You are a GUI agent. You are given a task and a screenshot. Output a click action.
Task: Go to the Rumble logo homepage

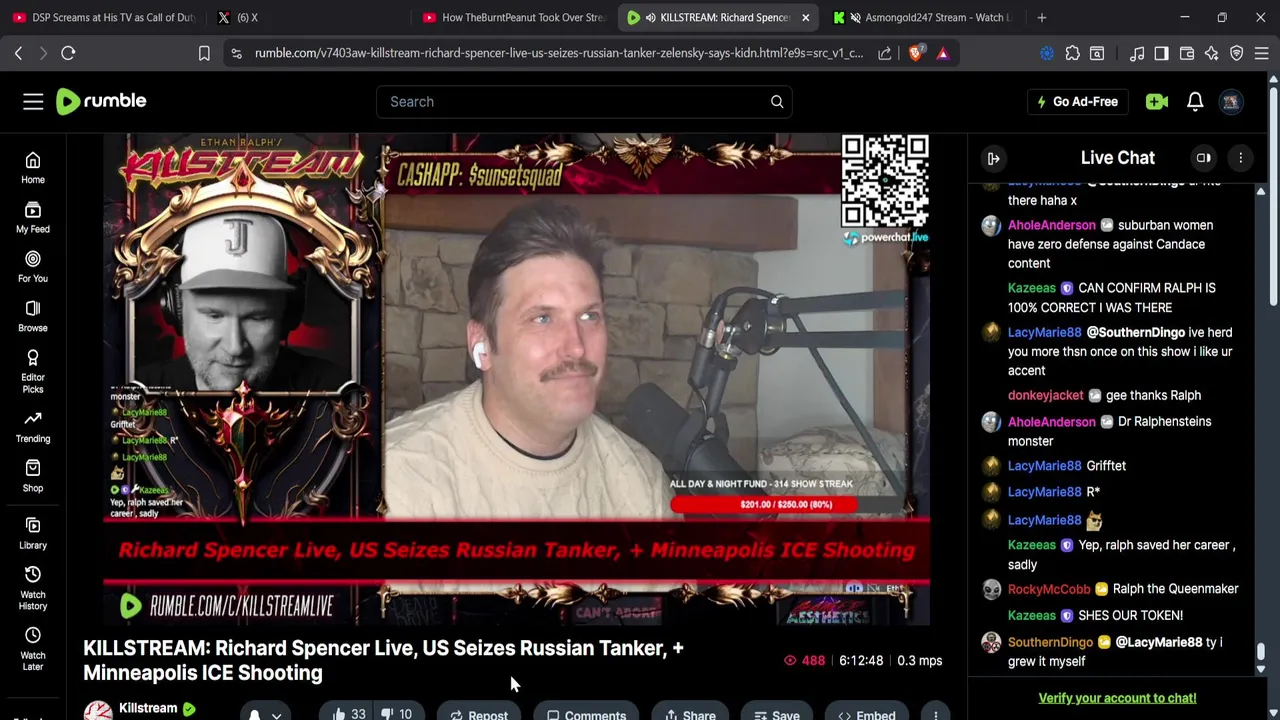click(x=101, y=101)
